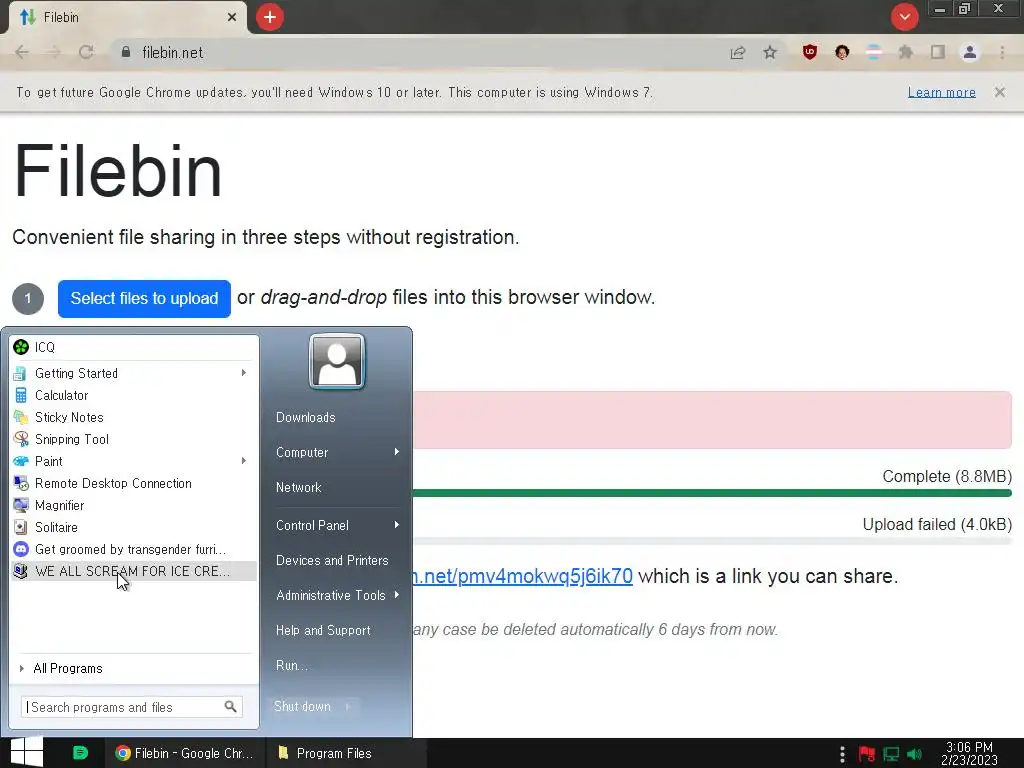The width and height of the screenshot is (1024, 768).
Task: Open Control Panel
Action: click(x=313, y=525)
